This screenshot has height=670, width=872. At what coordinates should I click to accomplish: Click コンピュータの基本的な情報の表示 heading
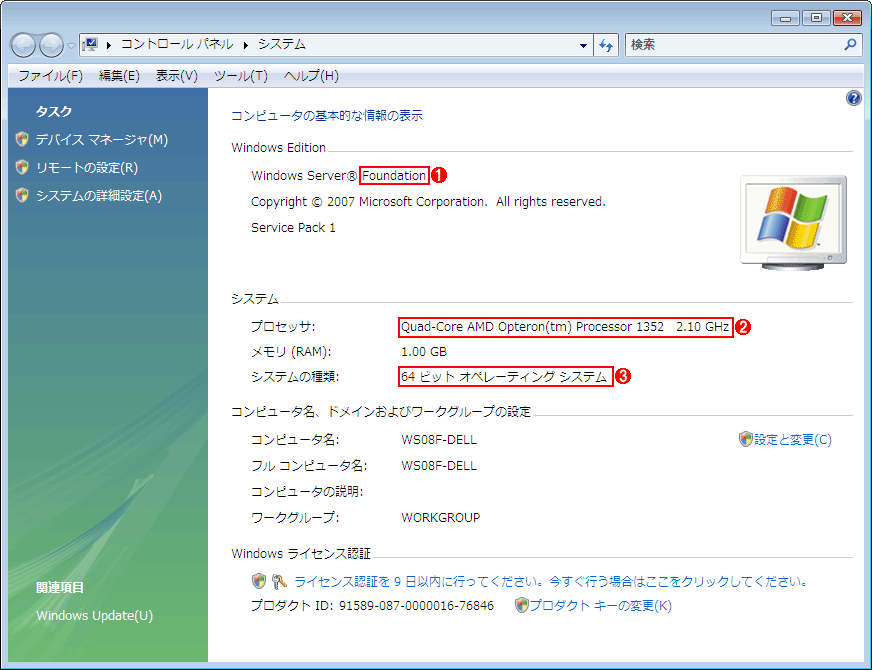click(x=327, y=116)
